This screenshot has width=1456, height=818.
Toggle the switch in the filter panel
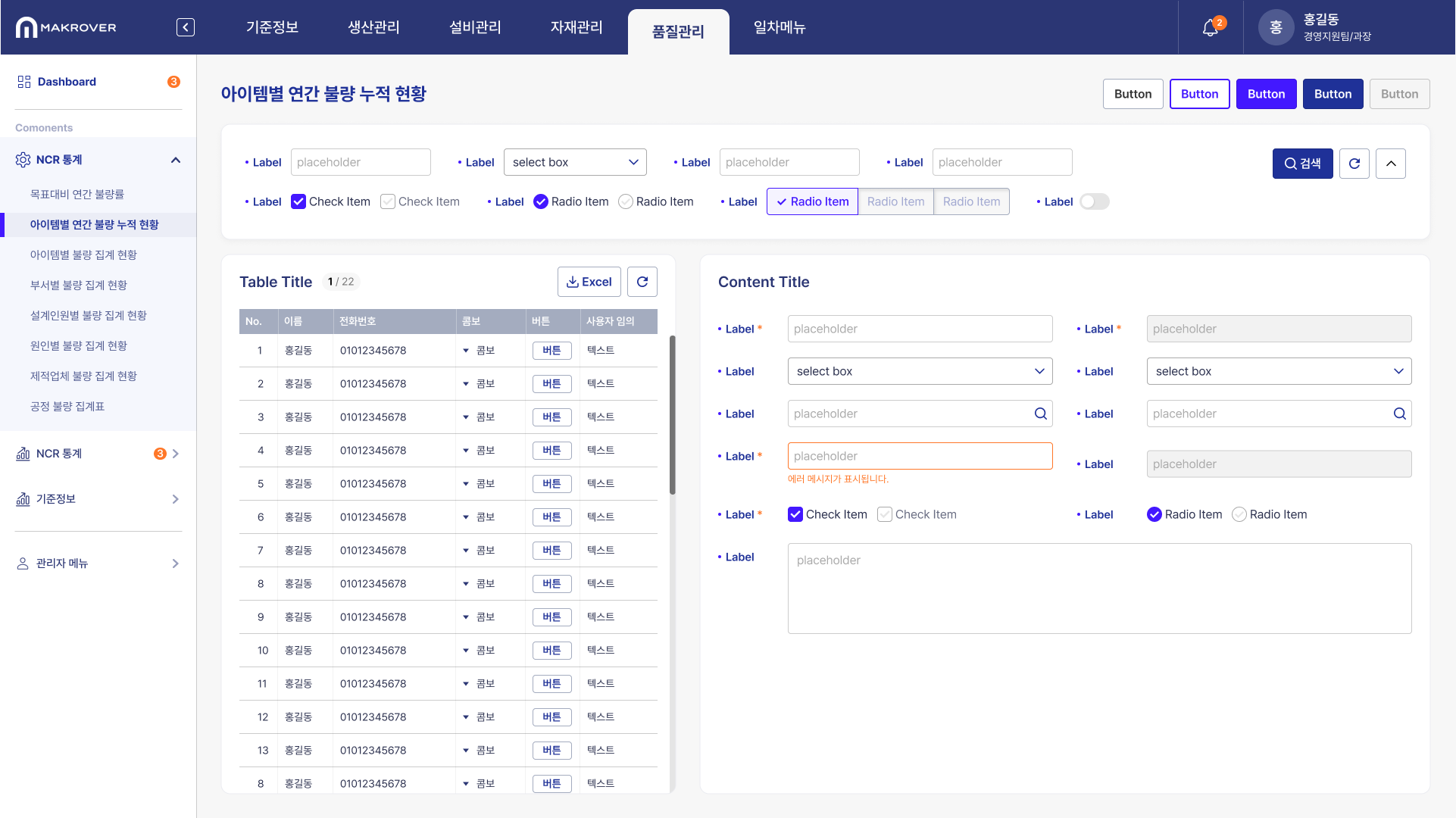coord(1094,201)
